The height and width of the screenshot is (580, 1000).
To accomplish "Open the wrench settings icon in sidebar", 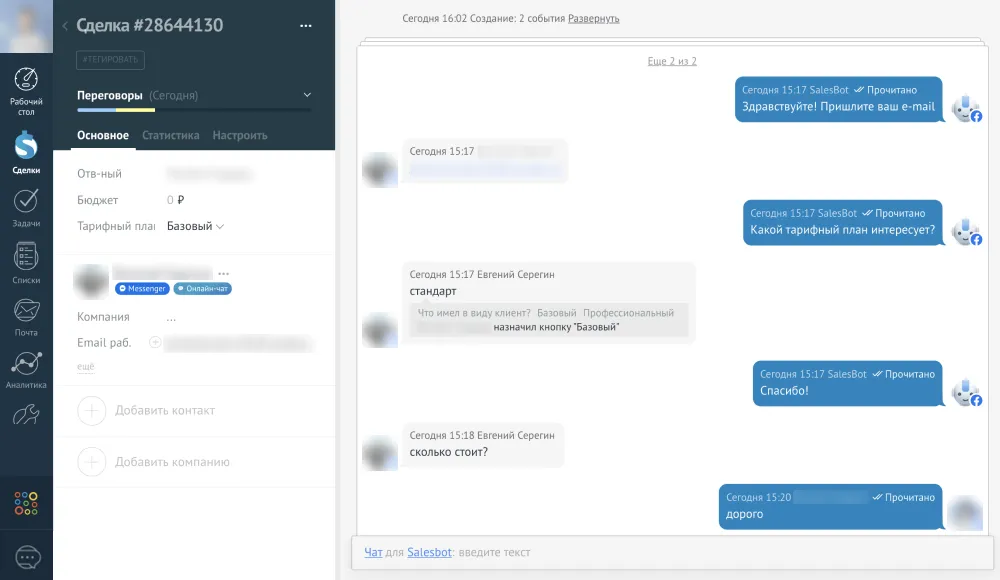I will point(26,415).
